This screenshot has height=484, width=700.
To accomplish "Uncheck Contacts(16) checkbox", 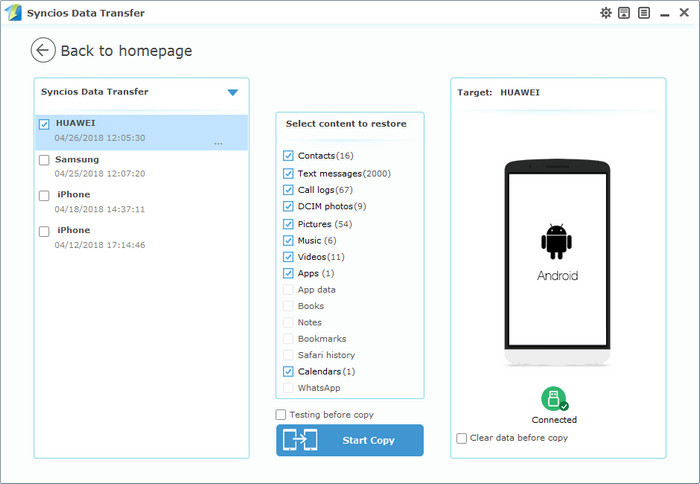I will point(288,155).
